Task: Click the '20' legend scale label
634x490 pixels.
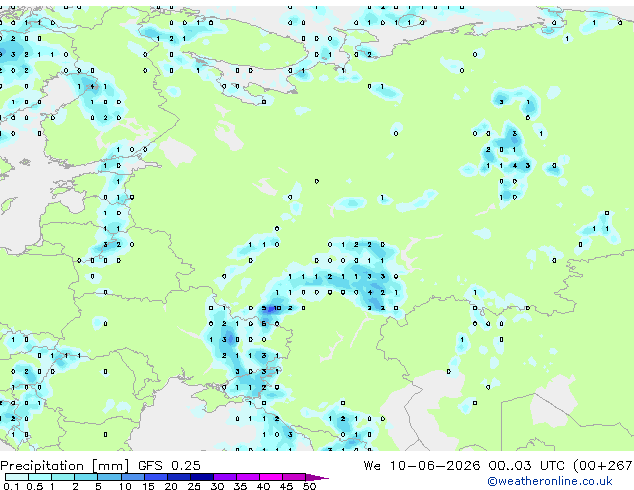Action: (171, 486)
